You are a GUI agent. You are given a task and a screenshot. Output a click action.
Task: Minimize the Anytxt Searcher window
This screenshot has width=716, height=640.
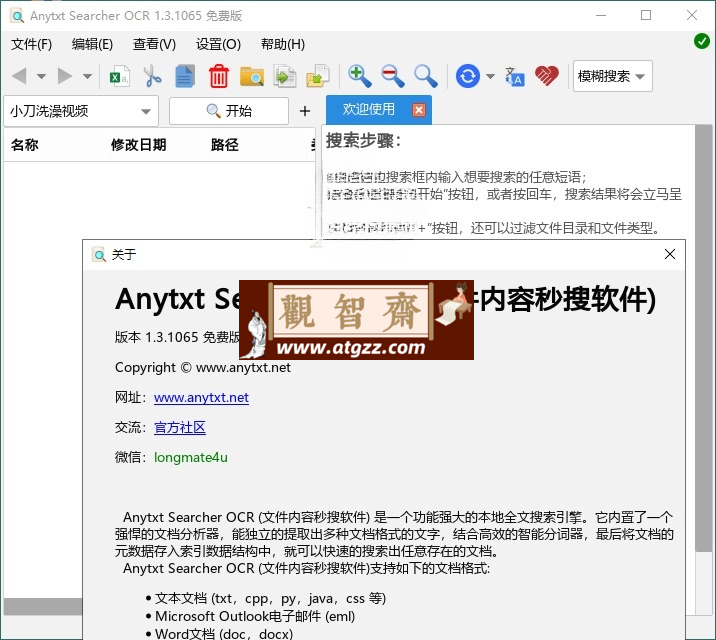coord(601,16)
